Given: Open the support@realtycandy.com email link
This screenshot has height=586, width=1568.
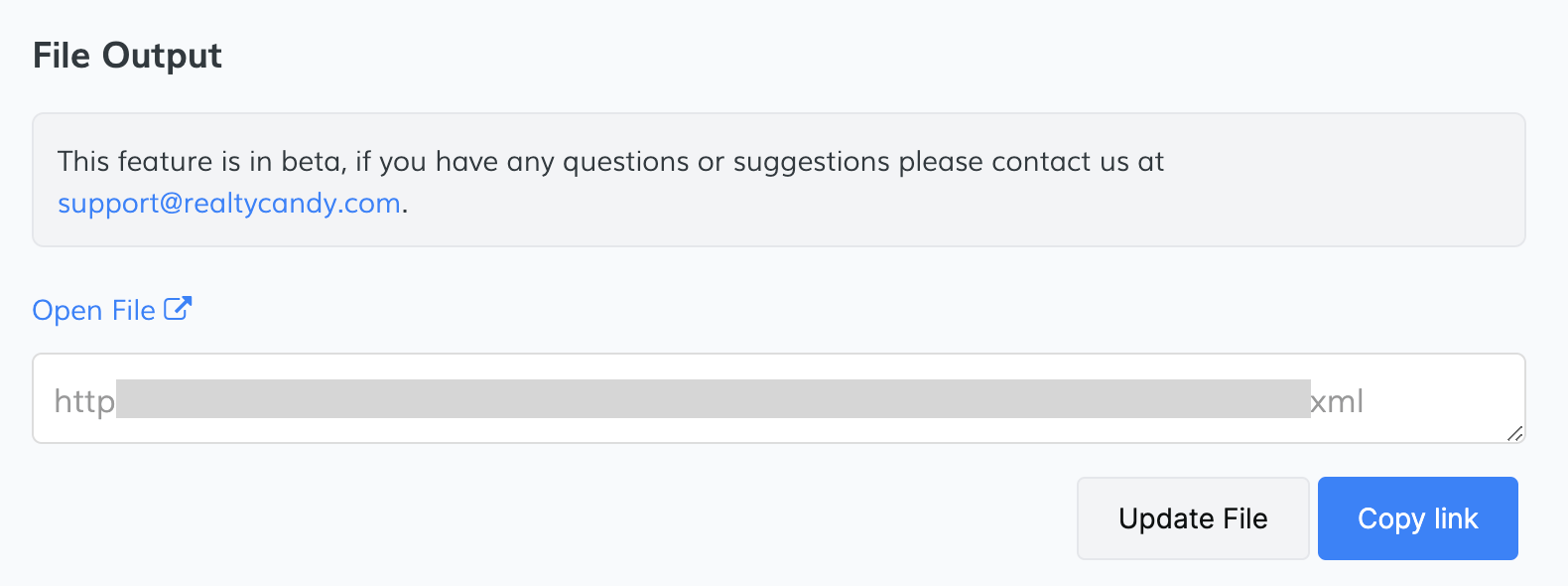Looking at the screenshot, I should coord(229,203).
